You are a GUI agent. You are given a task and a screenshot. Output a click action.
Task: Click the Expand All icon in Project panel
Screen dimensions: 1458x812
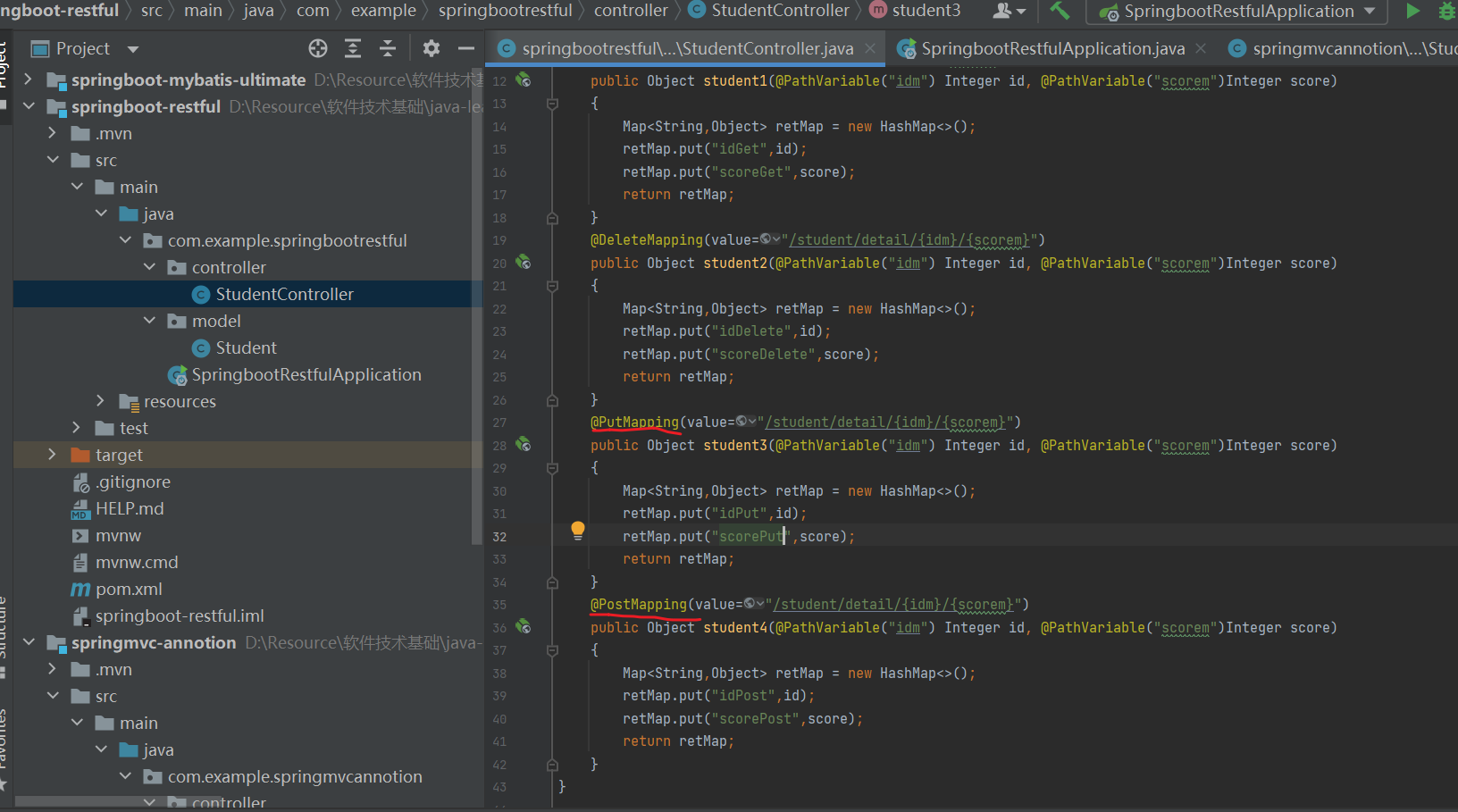[x=353, y=48]
